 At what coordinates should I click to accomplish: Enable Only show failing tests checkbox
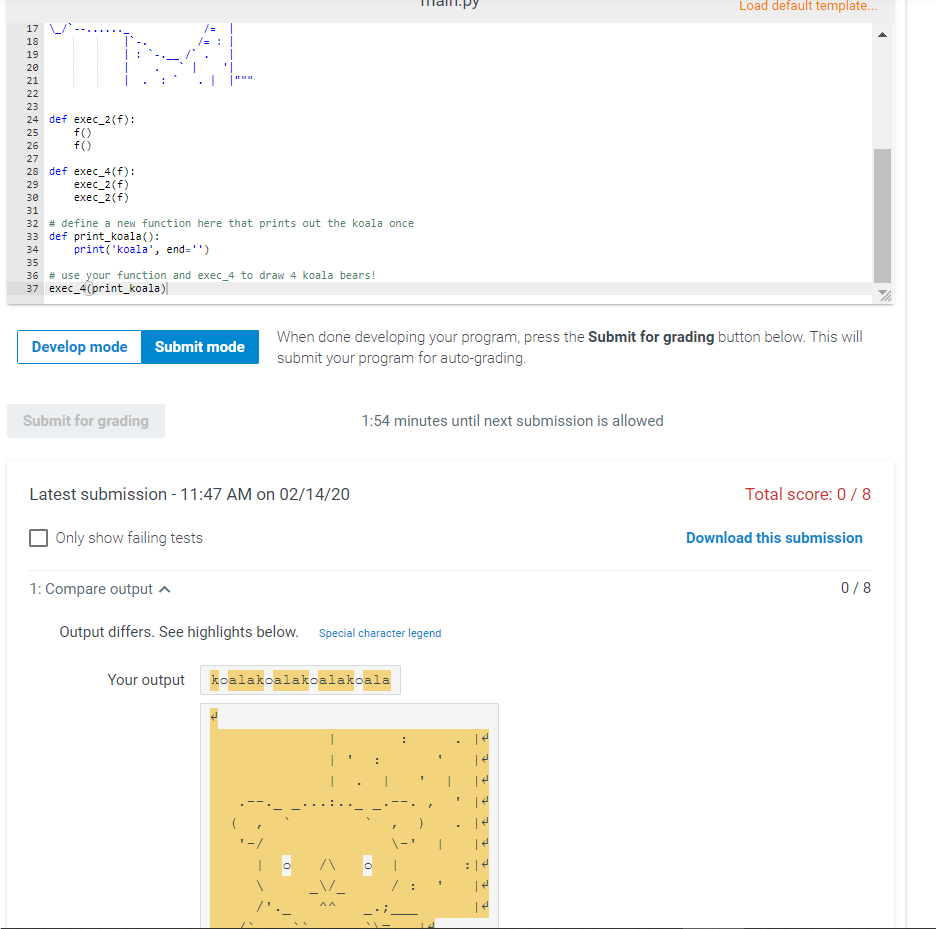(39, 538)
